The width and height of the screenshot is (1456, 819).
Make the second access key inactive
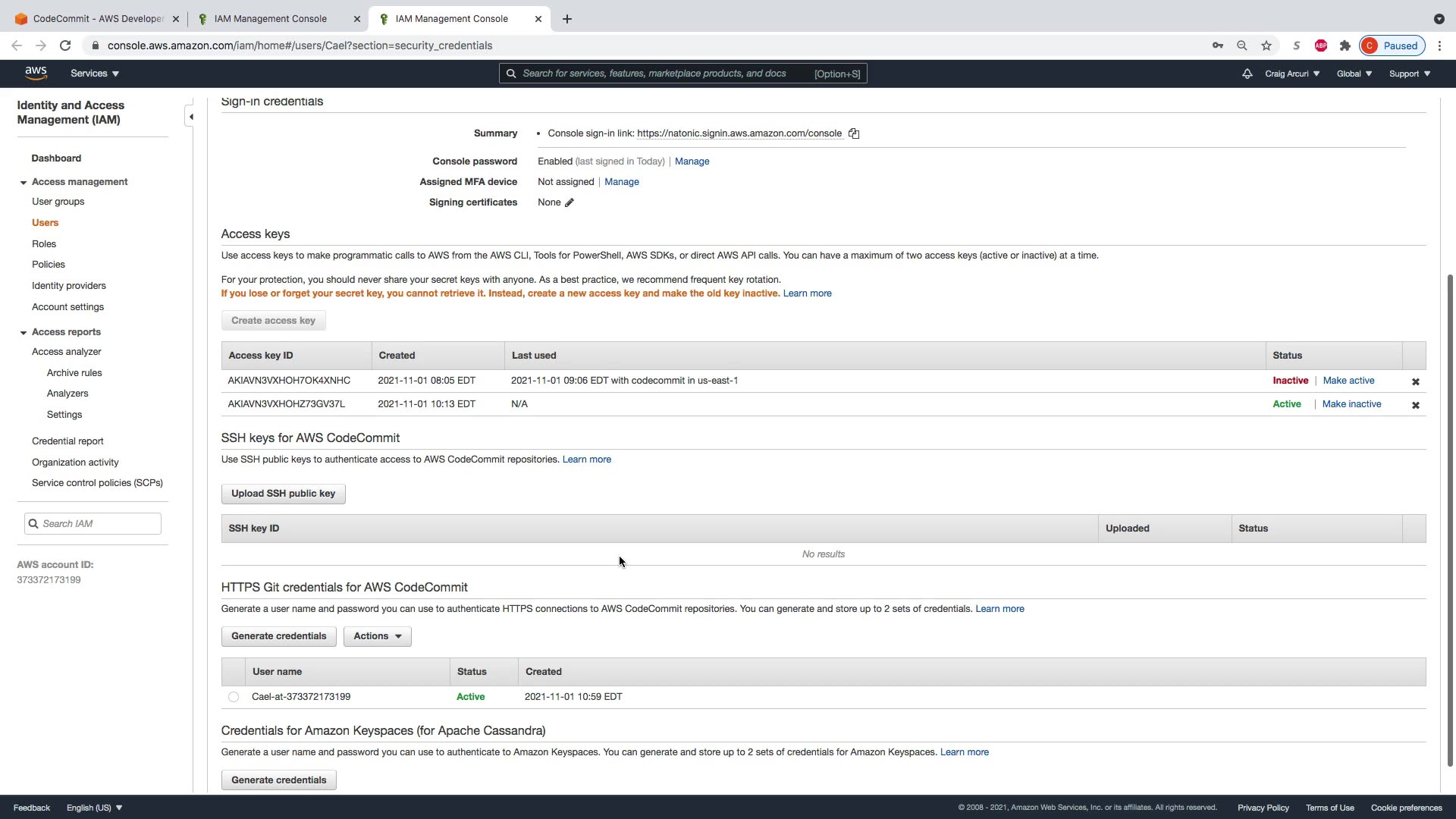coord(1351,404)
